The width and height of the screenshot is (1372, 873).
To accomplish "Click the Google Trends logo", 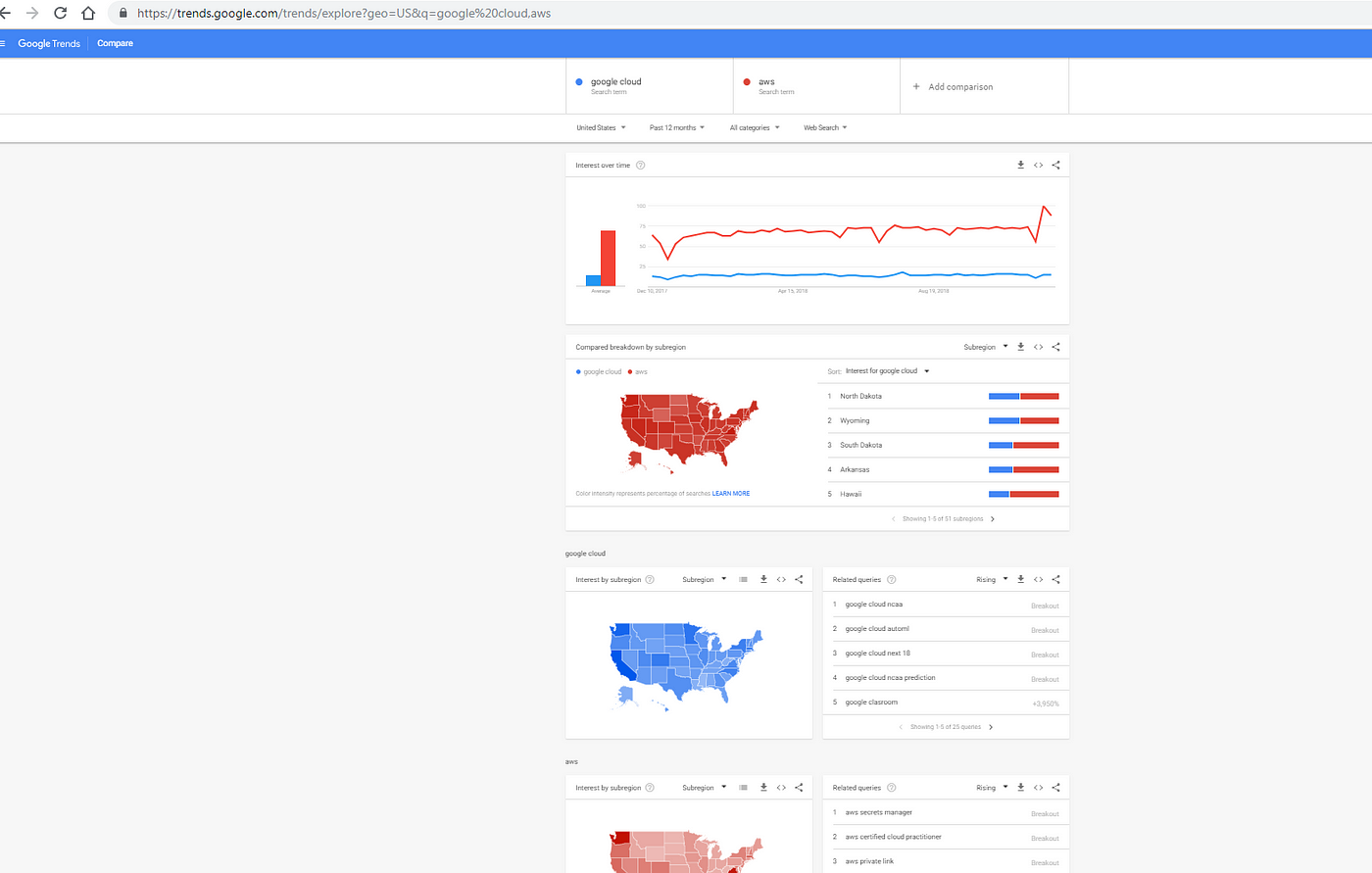I will tap(49, 43).
